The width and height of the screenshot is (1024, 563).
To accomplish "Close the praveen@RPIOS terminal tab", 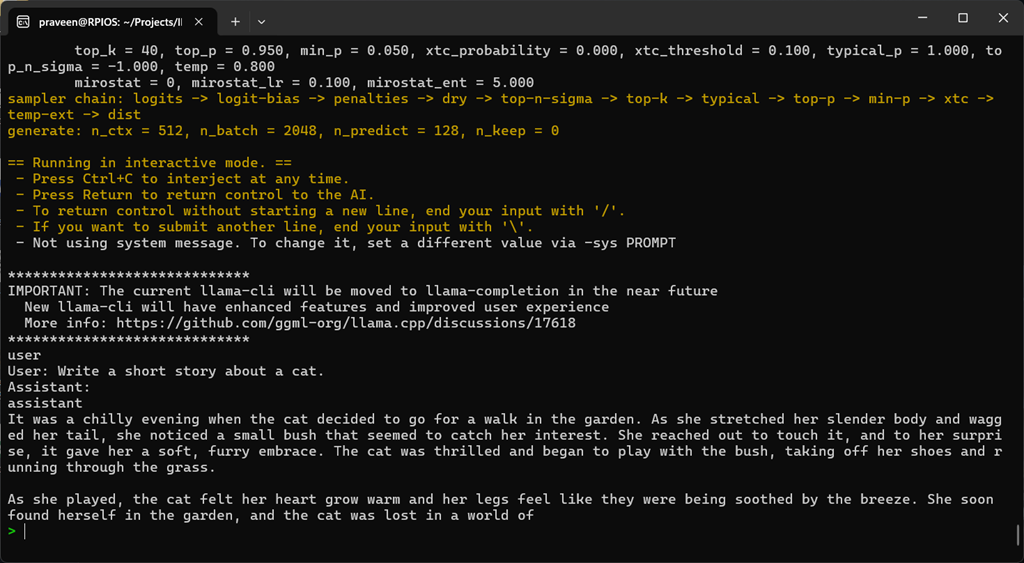I will (200, 21).
